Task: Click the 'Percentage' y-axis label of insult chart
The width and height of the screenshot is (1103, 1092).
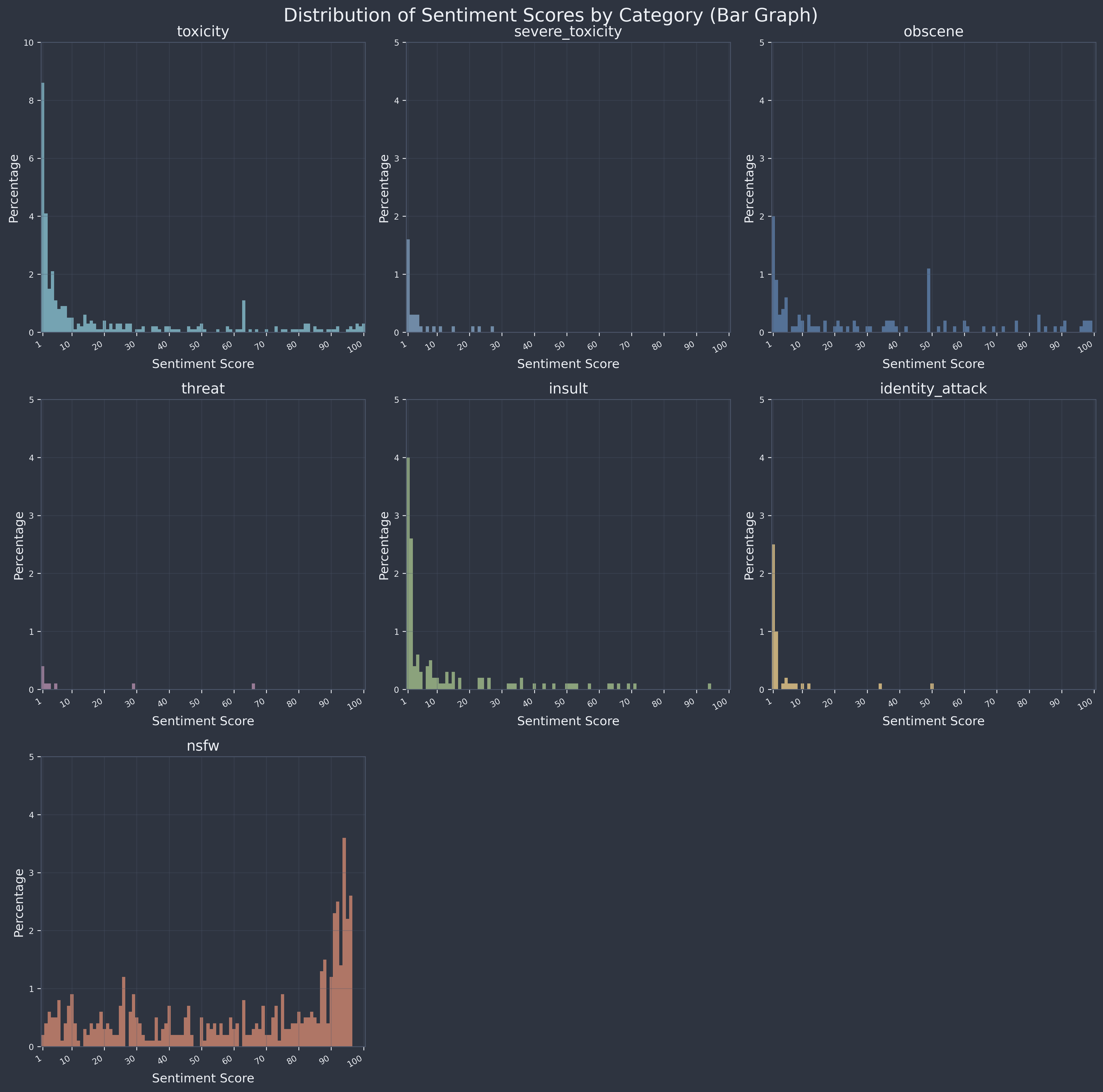Action: tap(384, 545)
